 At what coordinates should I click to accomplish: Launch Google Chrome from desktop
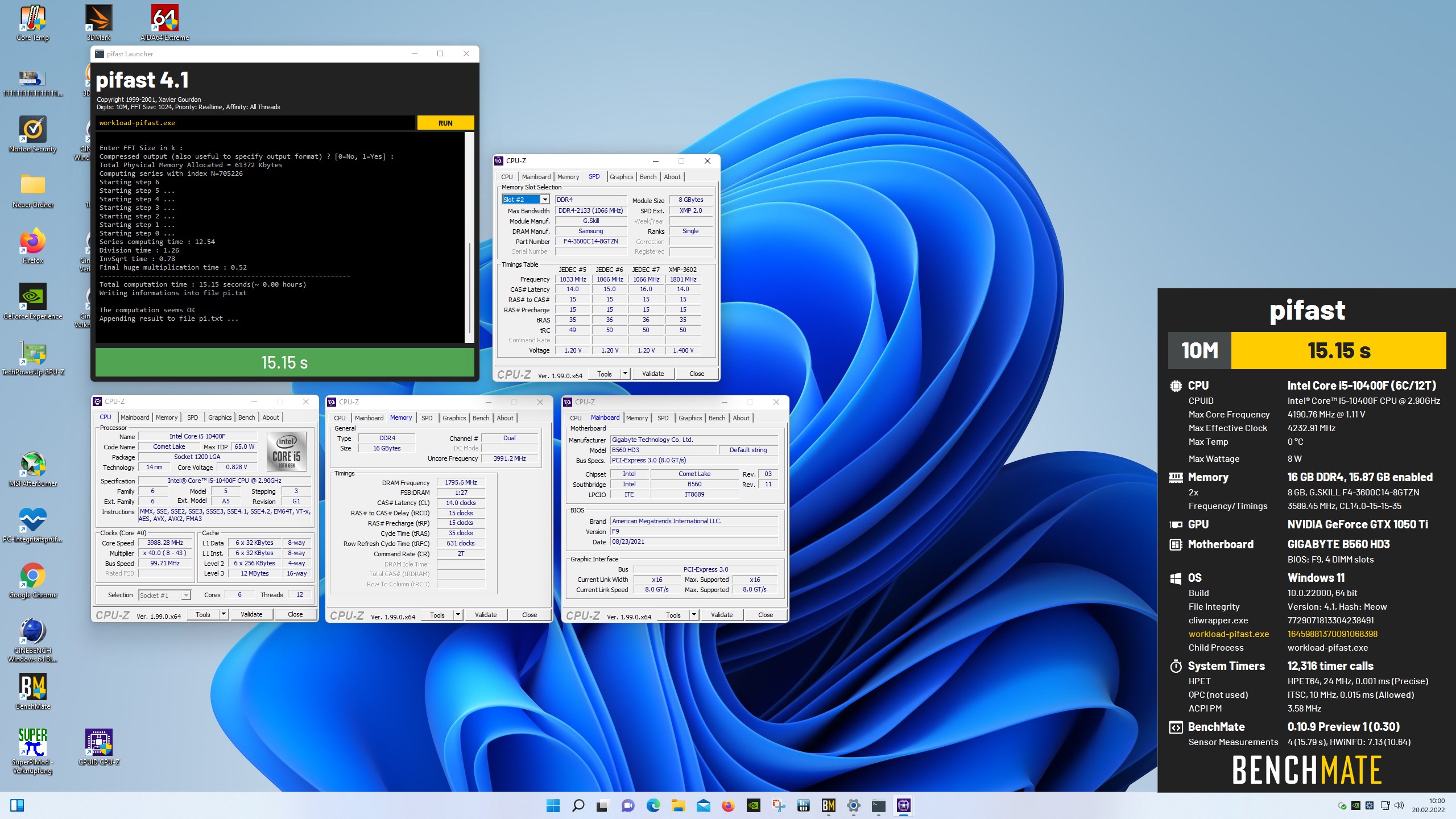click(33, 580)
